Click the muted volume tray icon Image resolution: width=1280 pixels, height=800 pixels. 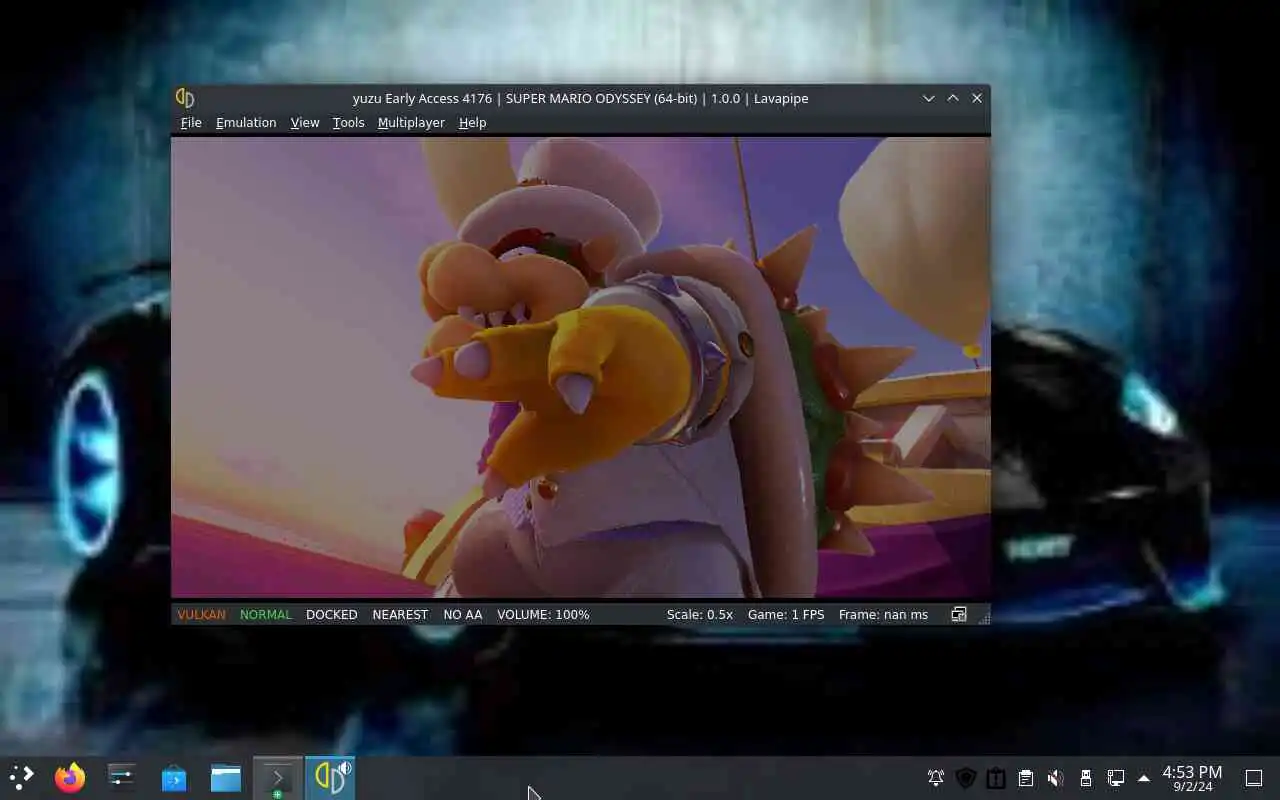point(1055,778)
